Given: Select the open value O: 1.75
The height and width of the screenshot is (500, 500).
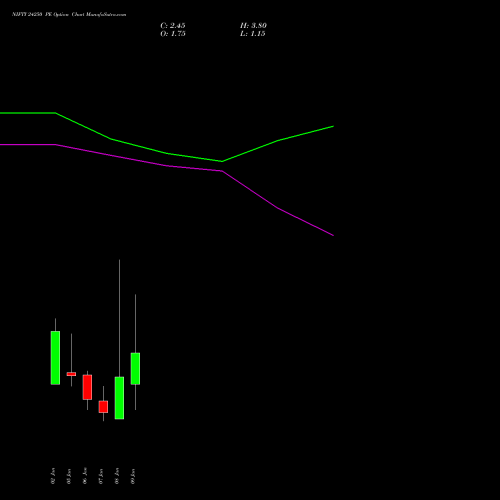Looking at the screenshot, I should pos(173,34).
